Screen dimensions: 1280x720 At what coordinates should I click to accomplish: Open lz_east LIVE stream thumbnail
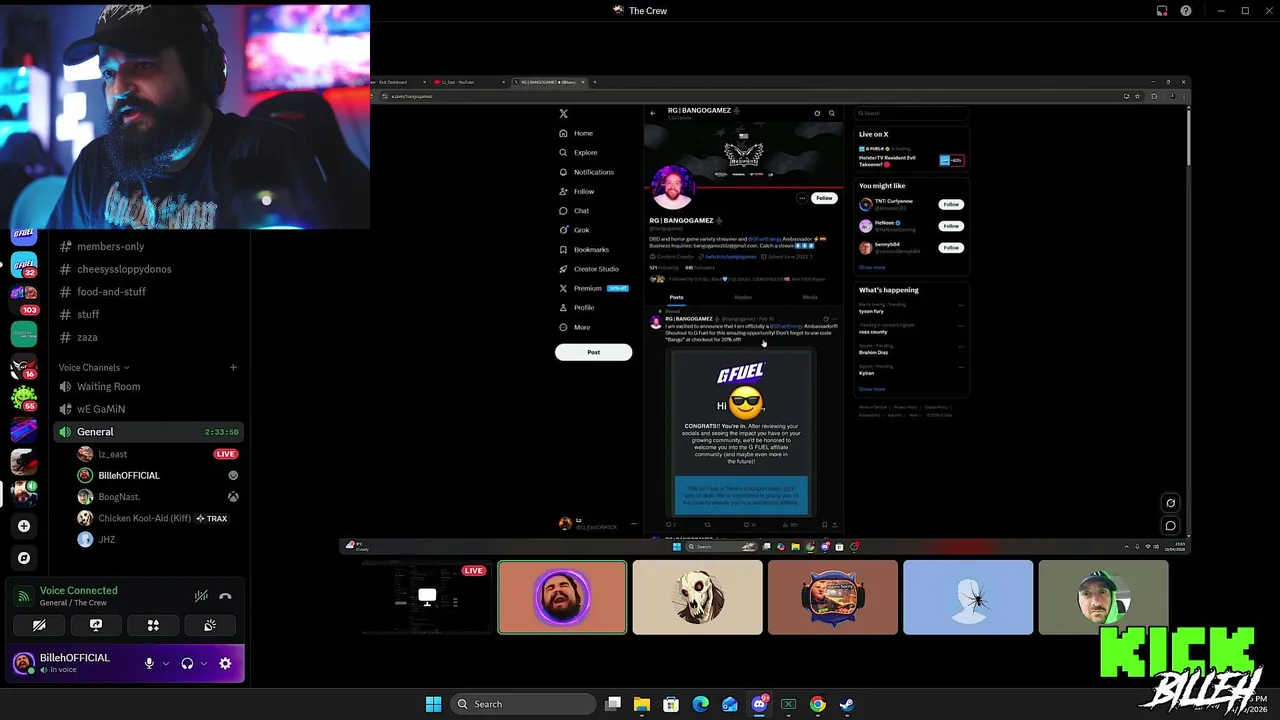(x=427, y=597)
